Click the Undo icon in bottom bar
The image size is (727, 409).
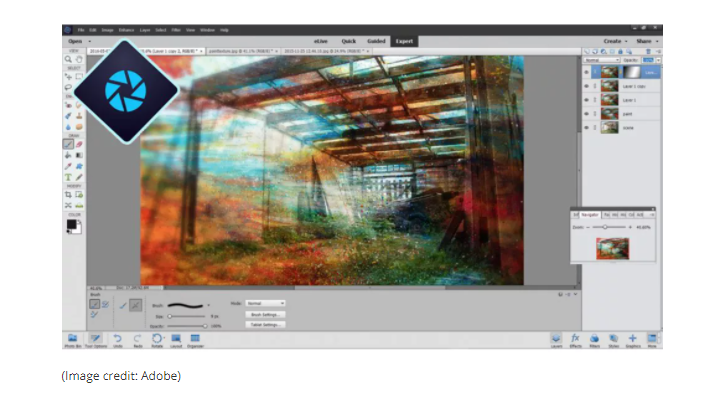click(x=117, y=339)
